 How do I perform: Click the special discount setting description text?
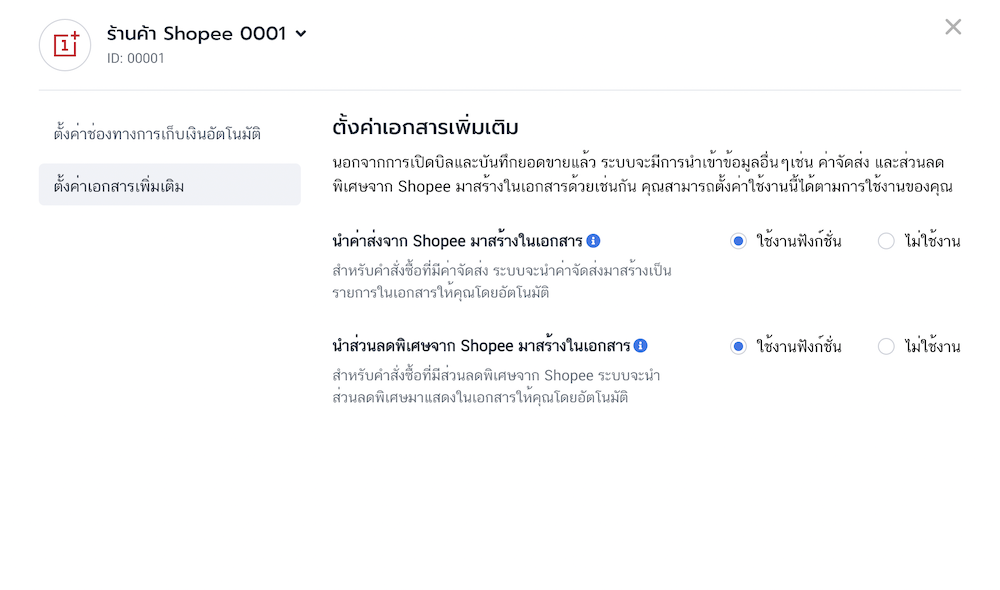tap(496, 387)
